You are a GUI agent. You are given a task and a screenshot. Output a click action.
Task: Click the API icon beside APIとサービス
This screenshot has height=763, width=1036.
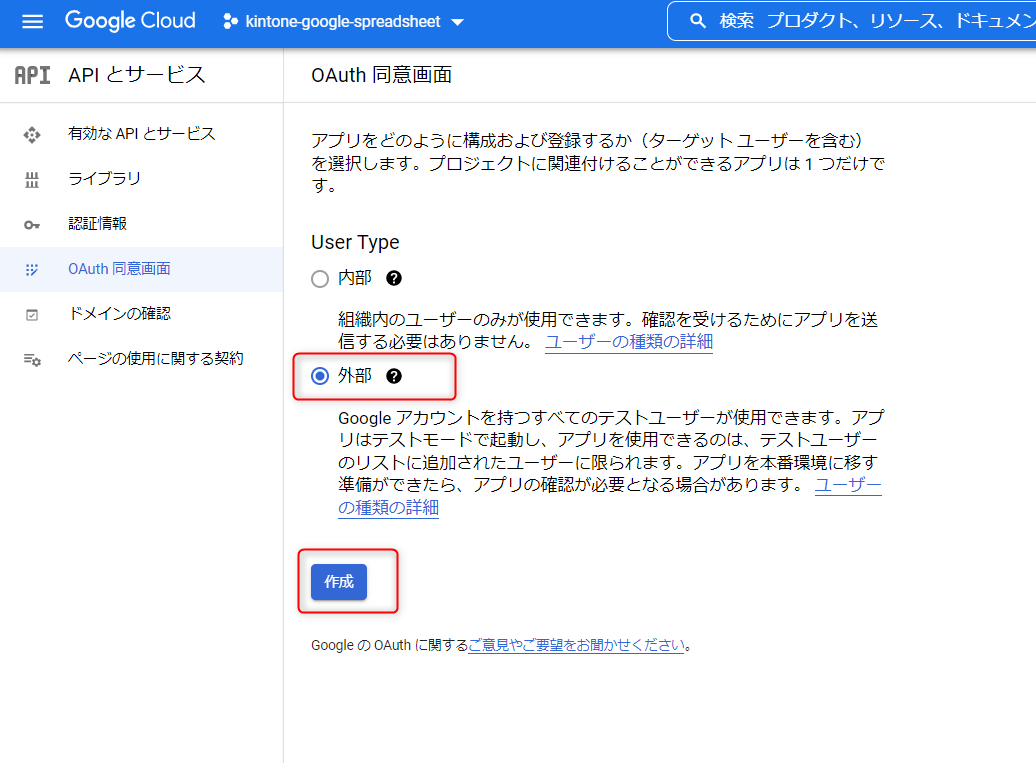pos(32,75)
